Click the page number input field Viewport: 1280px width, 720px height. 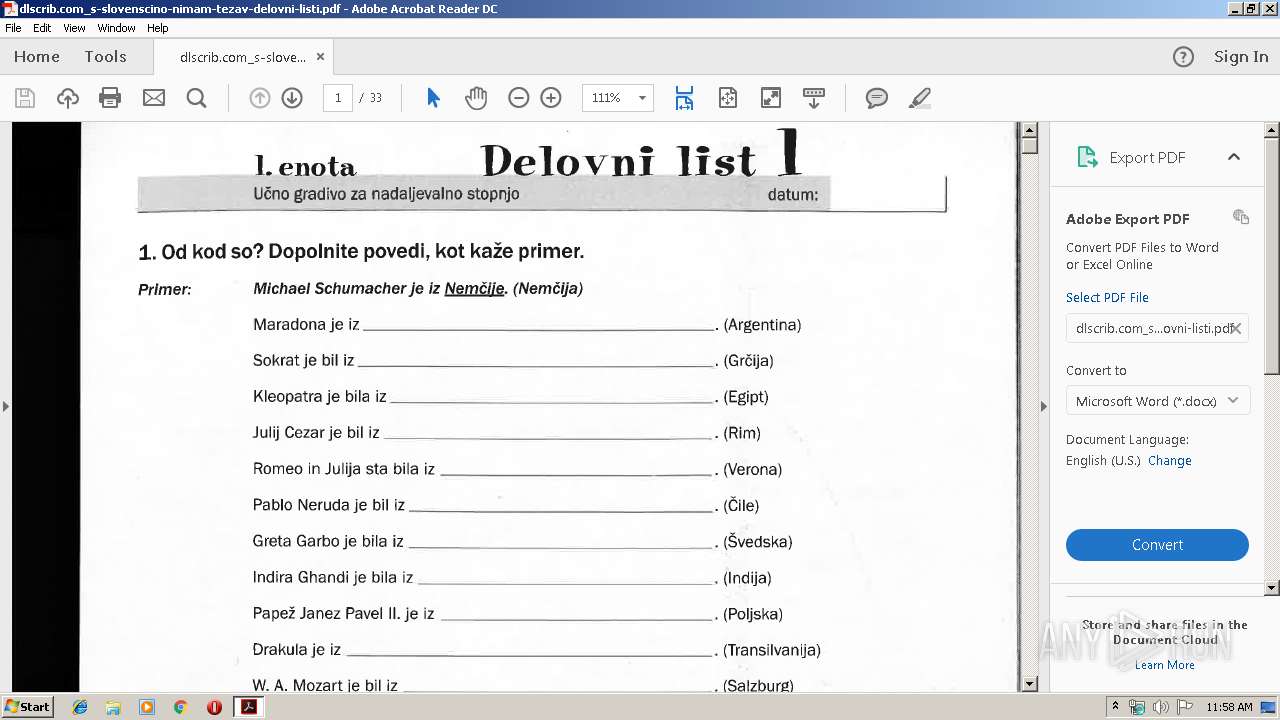pos(338,98)
